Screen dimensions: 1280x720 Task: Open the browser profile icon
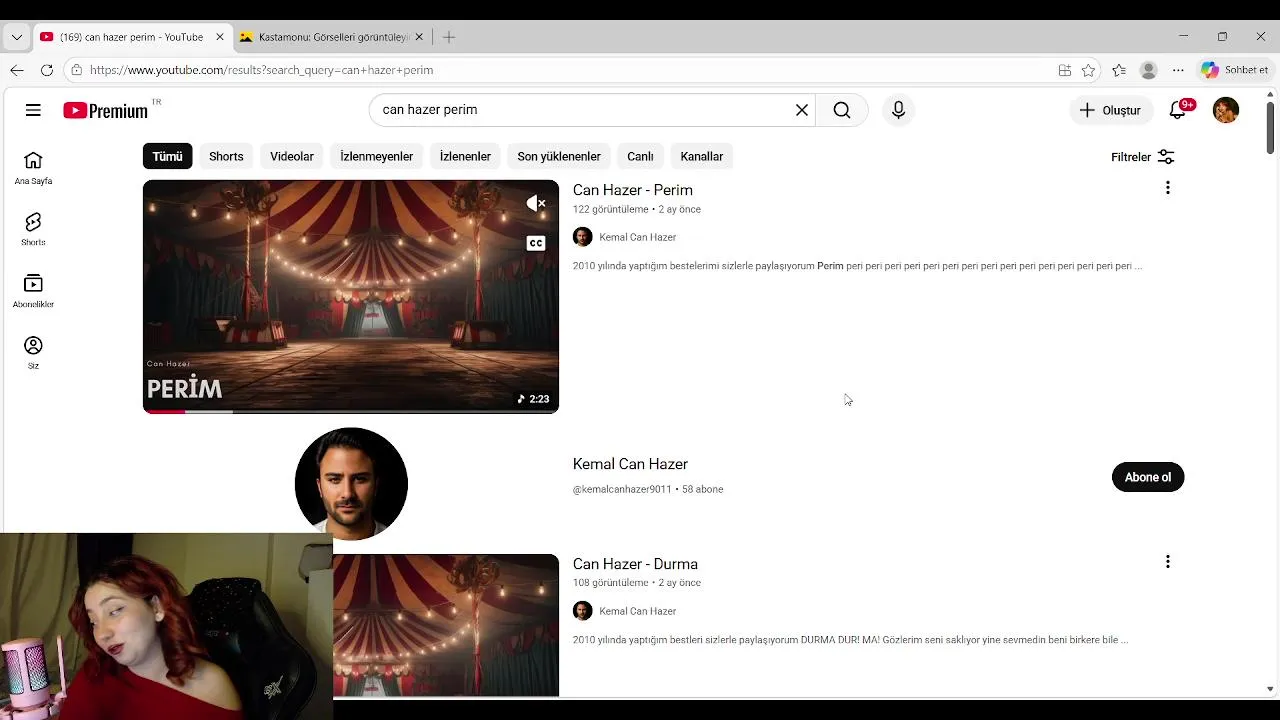click(x=1148, y=70)
